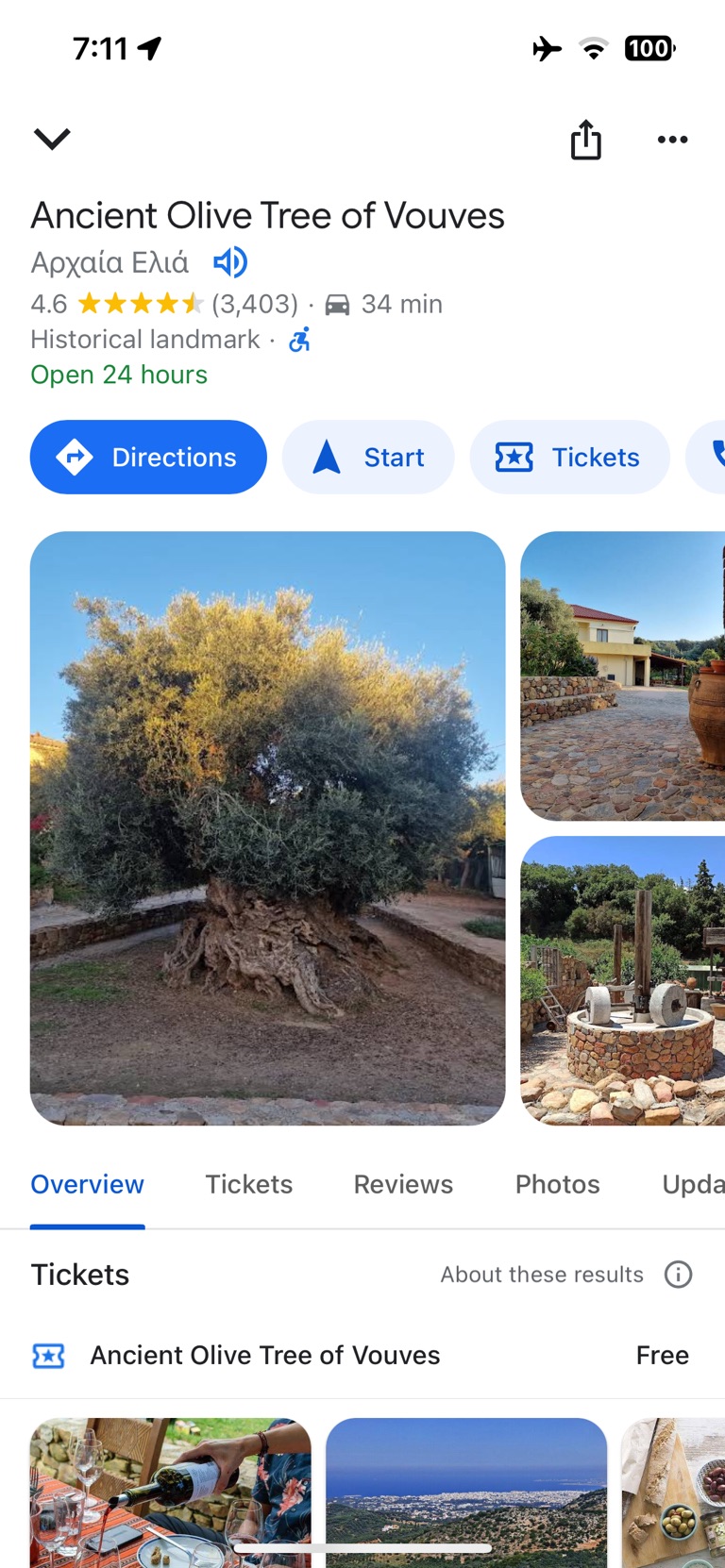The image size is (725, 1568).
Task: Tap the About these results info icon
Action: (678, 1275)
